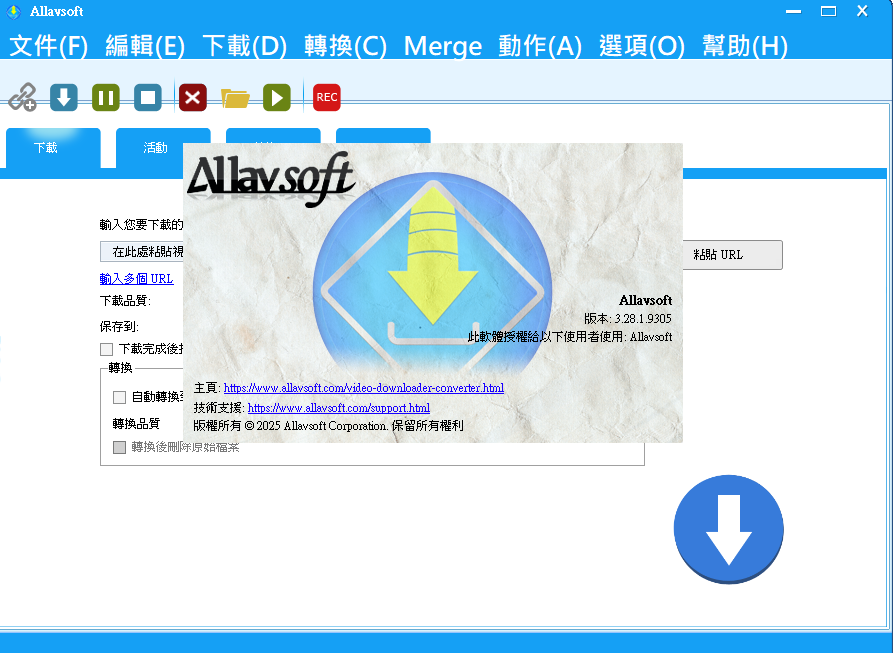Open the 選項(O) menu
This screenshot has width=895, height=653.
coord(642,46)
